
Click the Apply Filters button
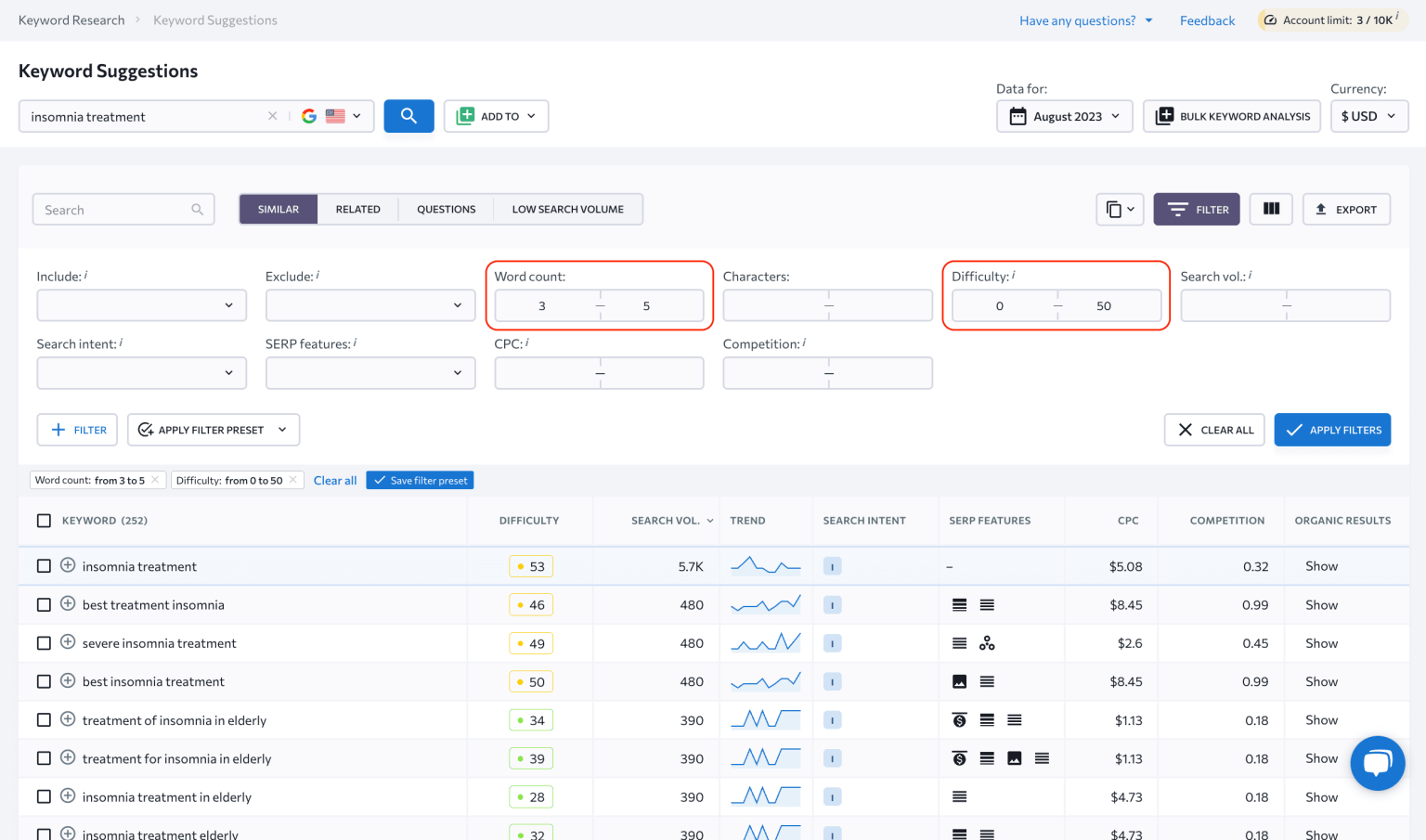click(x=1332, y=430)
